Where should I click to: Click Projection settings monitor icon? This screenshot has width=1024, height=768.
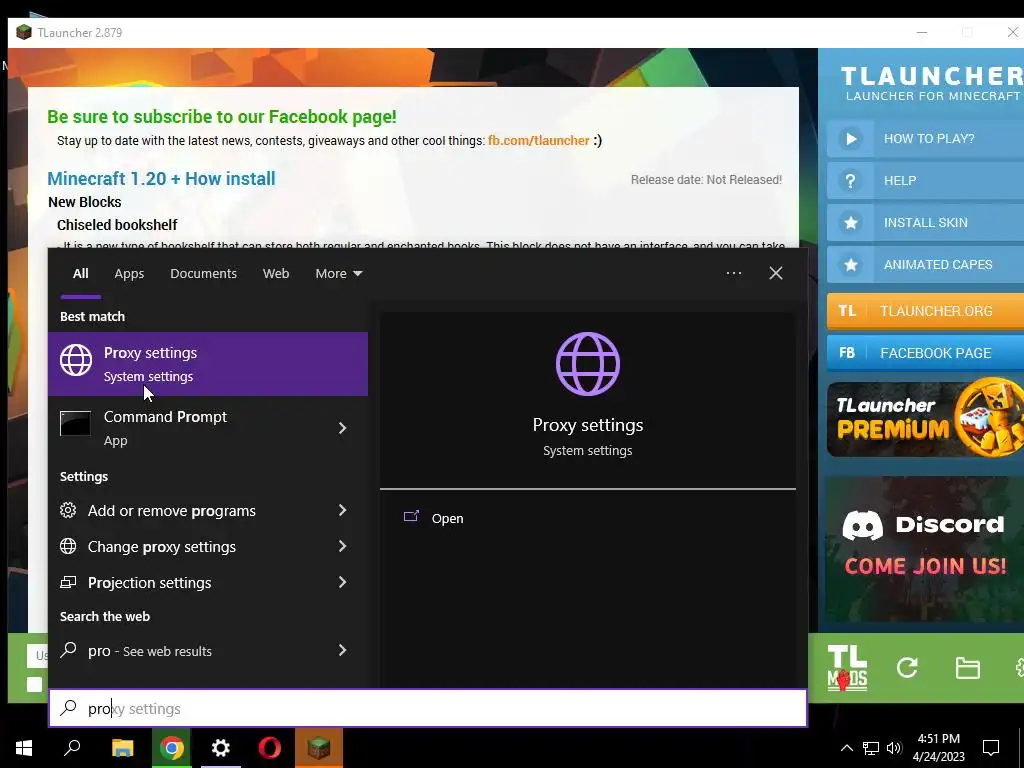(68, 582)
